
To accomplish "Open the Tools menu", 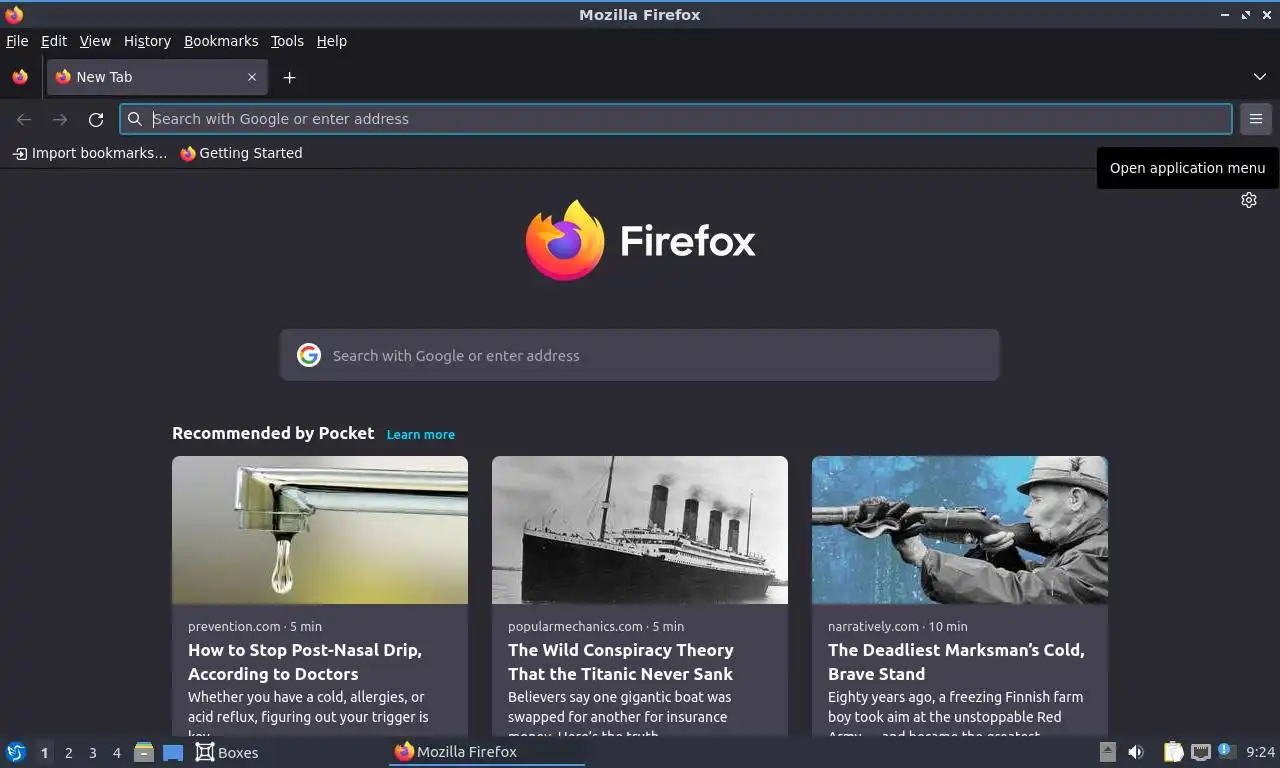I will click(287, 41).
